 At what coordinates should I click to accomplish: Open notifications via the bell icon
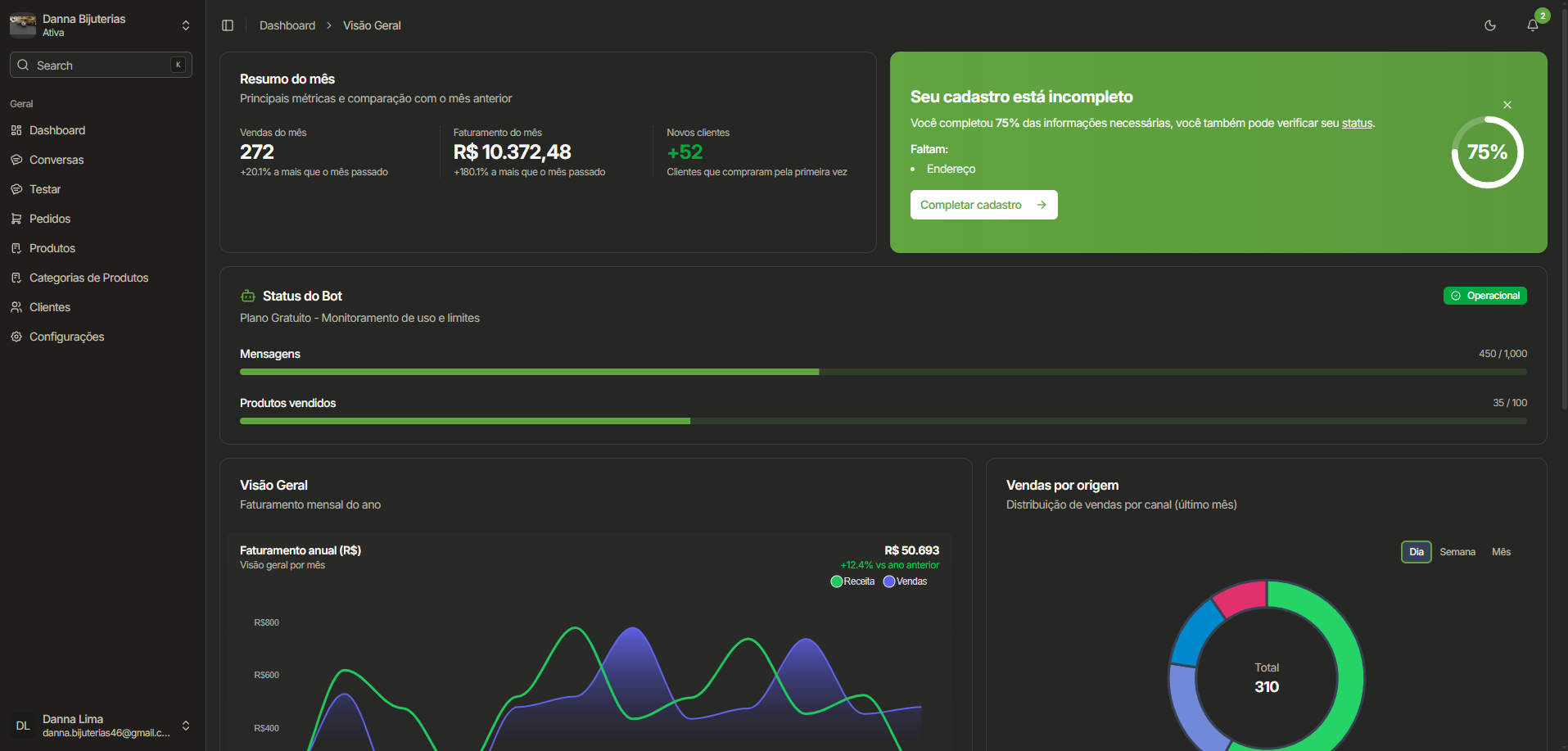[1532, 25]
